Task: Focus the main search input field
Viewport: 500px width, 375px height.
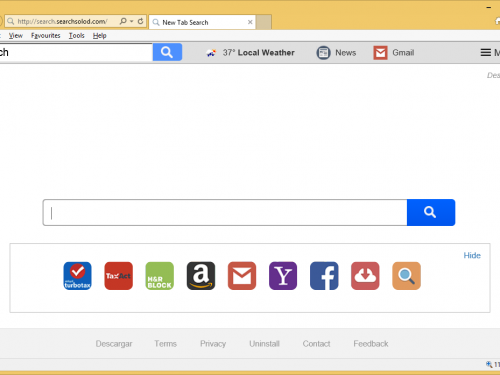Action: point(225,212)
